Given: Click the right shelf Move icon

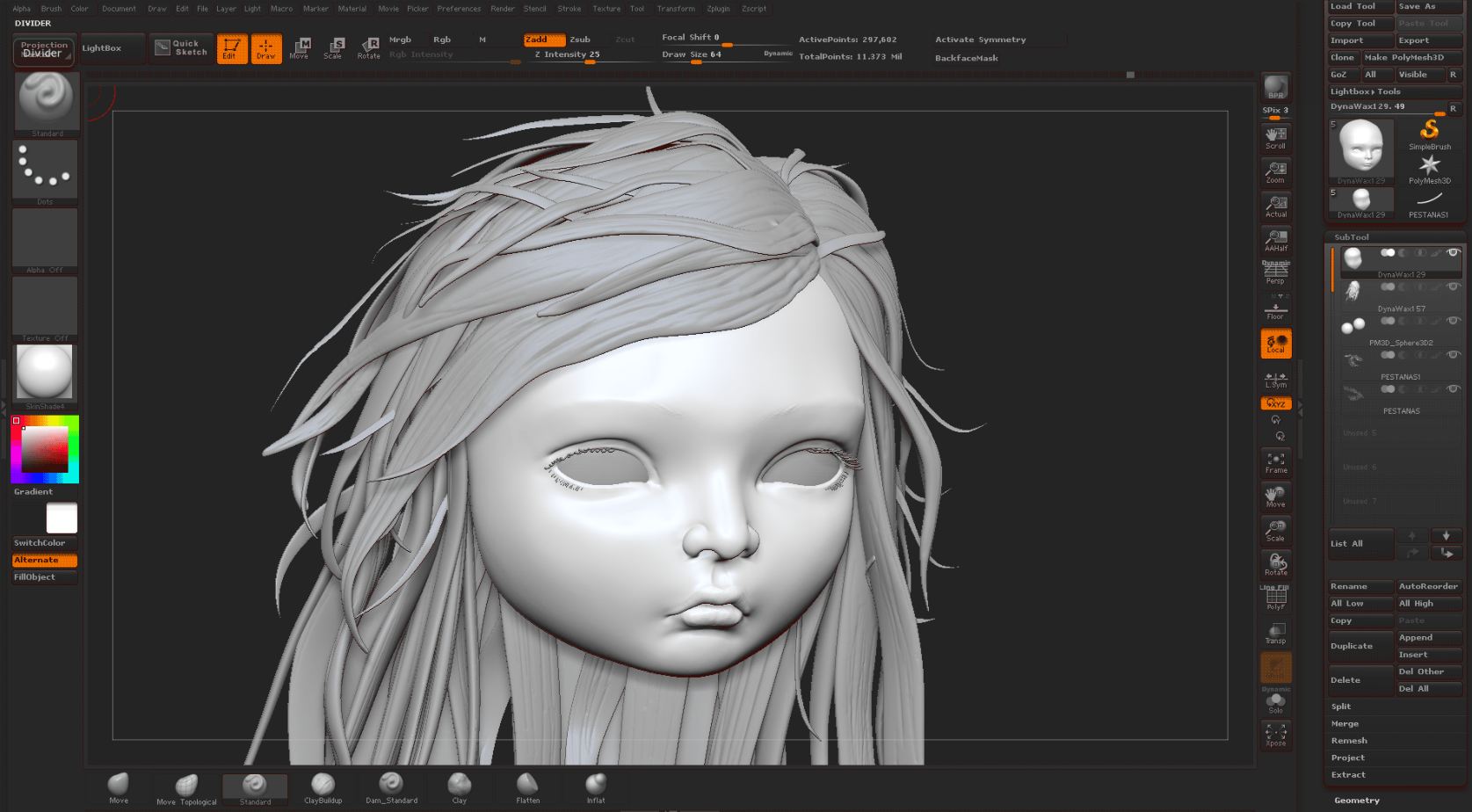Looking at the screenshot, I should coord(1275,497).
